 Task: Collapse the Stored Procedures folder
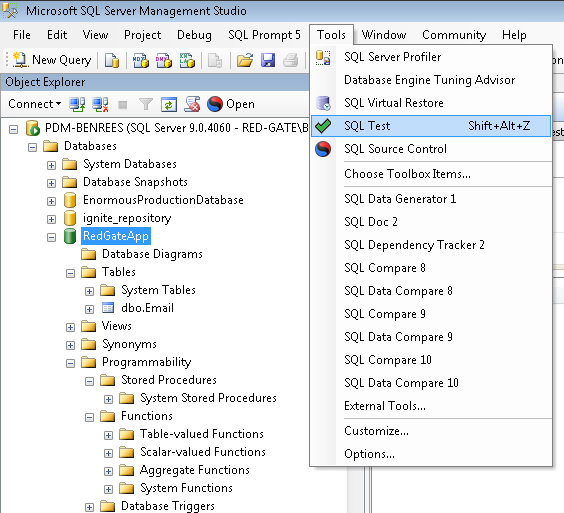coord(90,381)
